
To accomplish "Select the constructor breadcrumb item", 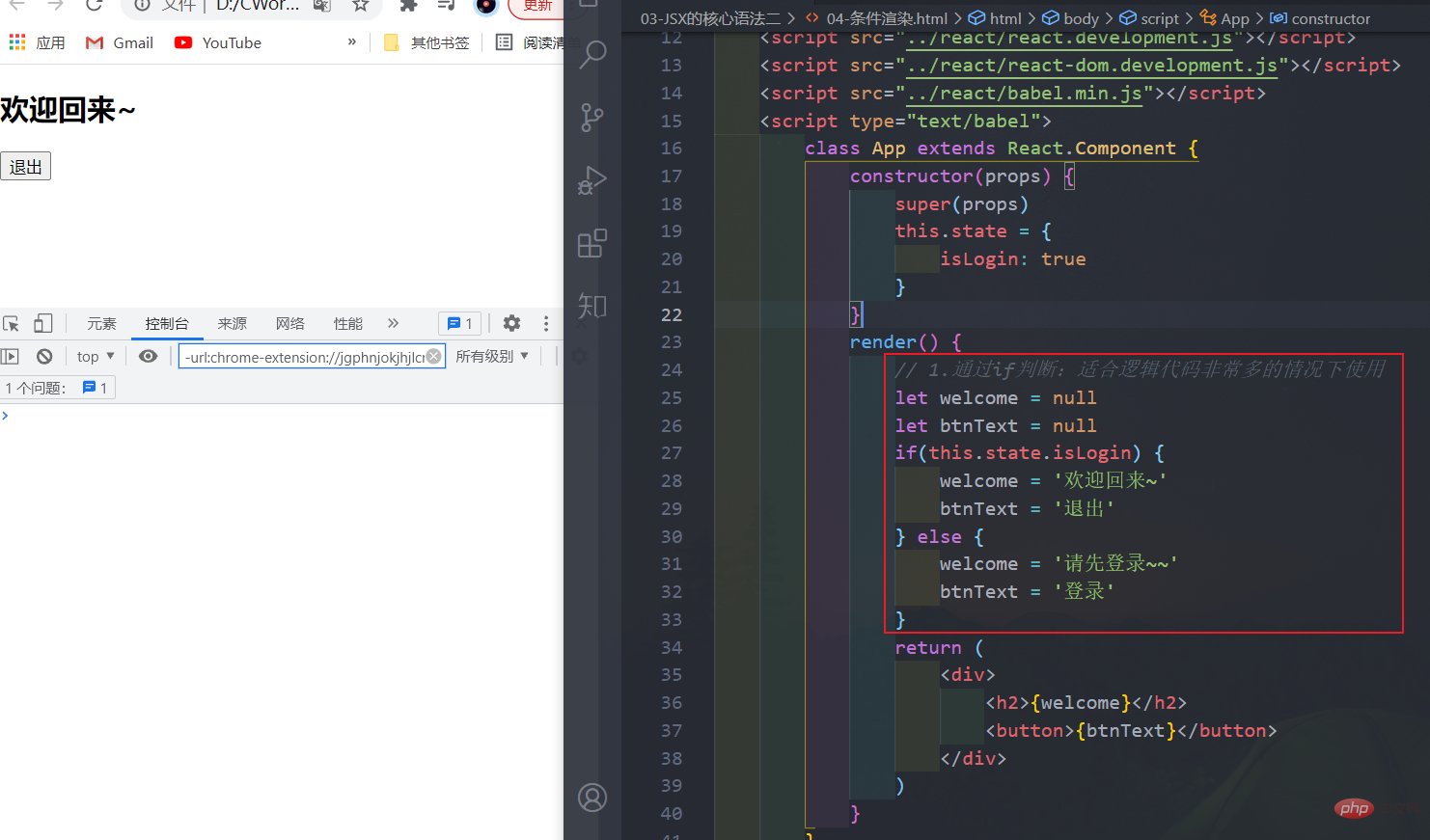I will pos(1320,18).
